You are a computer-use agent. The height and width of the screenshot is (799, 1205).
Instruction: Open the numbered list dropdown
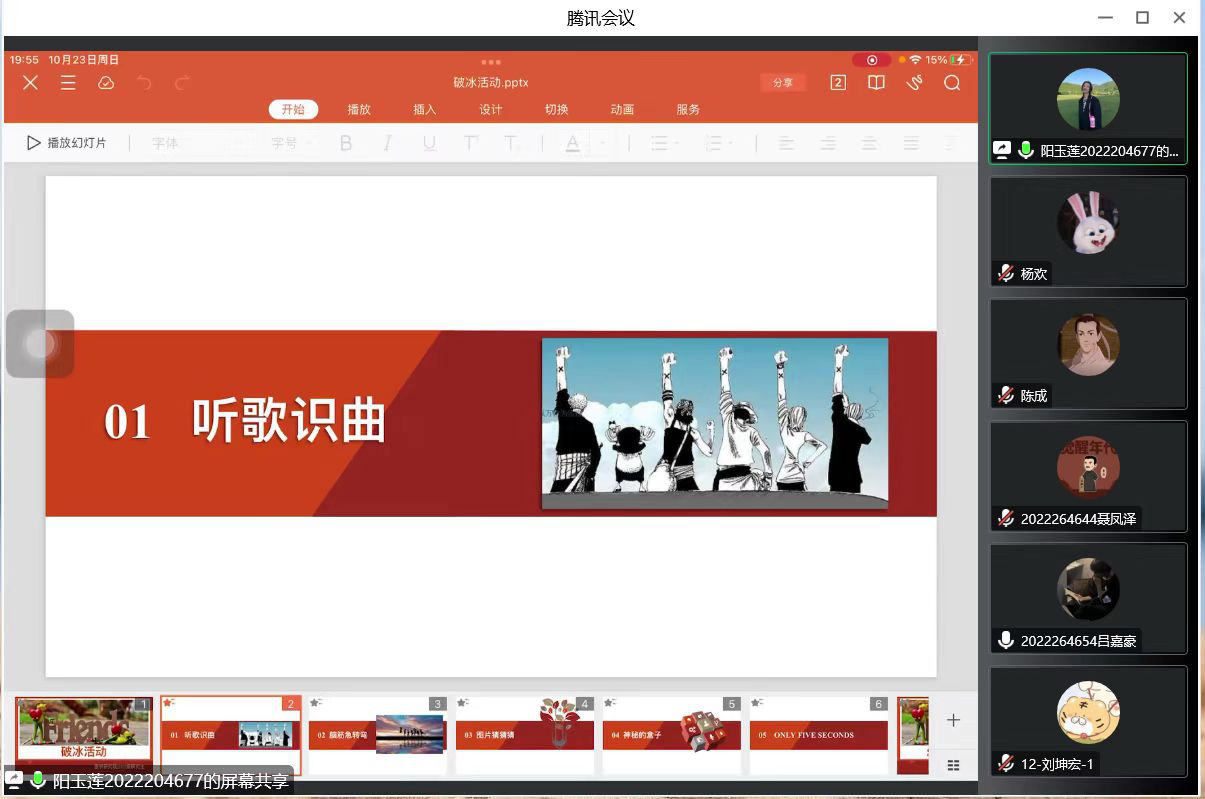pos(719,143)
